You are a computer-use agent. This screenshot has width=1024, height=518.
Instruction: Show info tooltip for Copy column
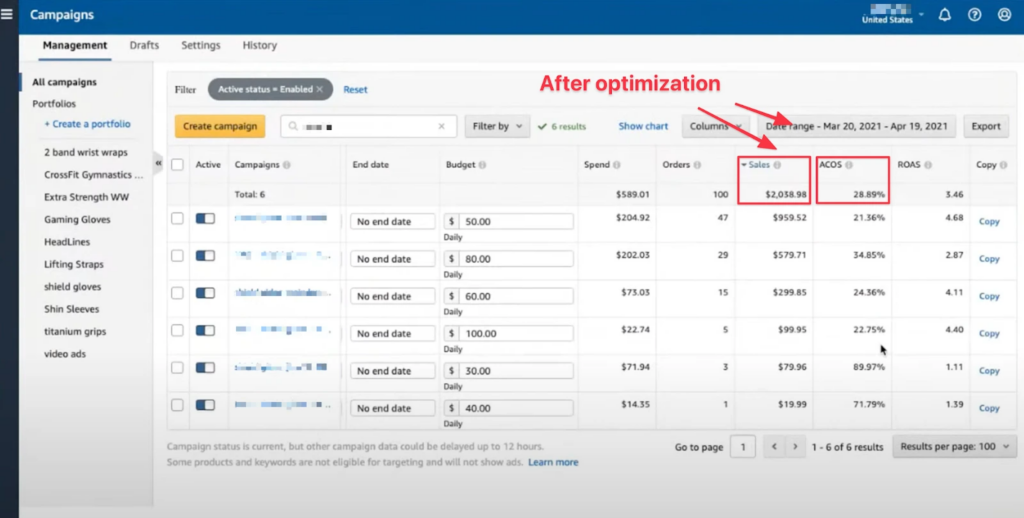[x=1004, y=165]
